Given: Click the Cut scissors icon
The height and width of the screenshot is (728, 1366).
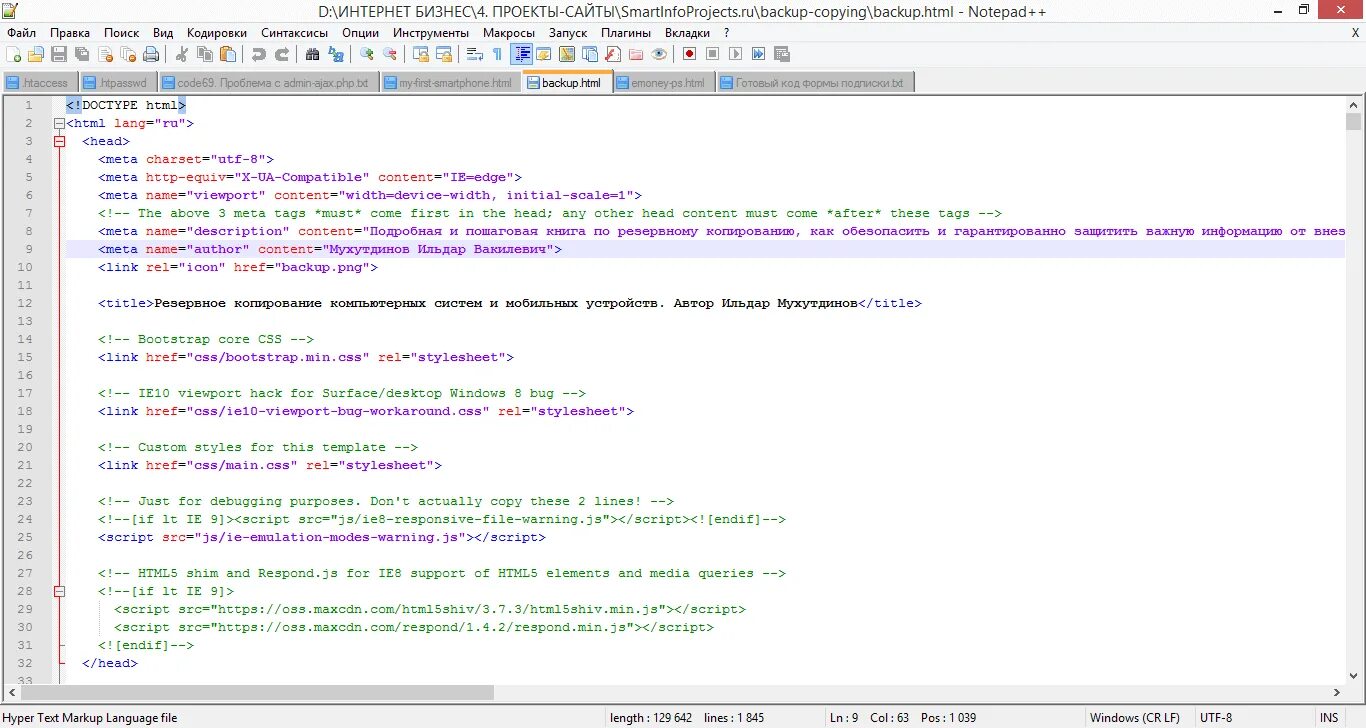Looking at the screenshot, I should [x=182, y=54].
